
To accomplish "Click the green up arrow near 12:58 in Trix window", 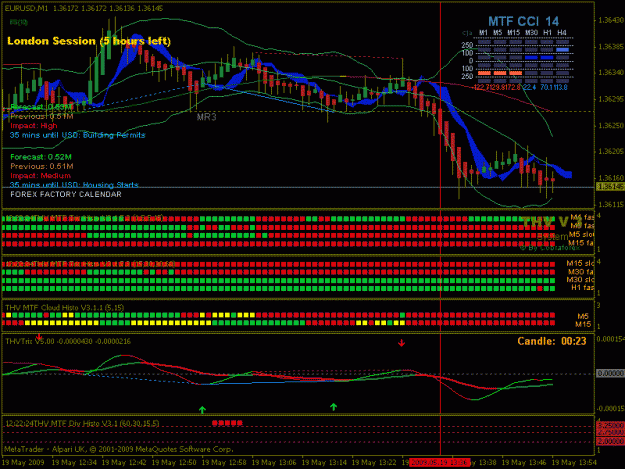I will point(202,410).
